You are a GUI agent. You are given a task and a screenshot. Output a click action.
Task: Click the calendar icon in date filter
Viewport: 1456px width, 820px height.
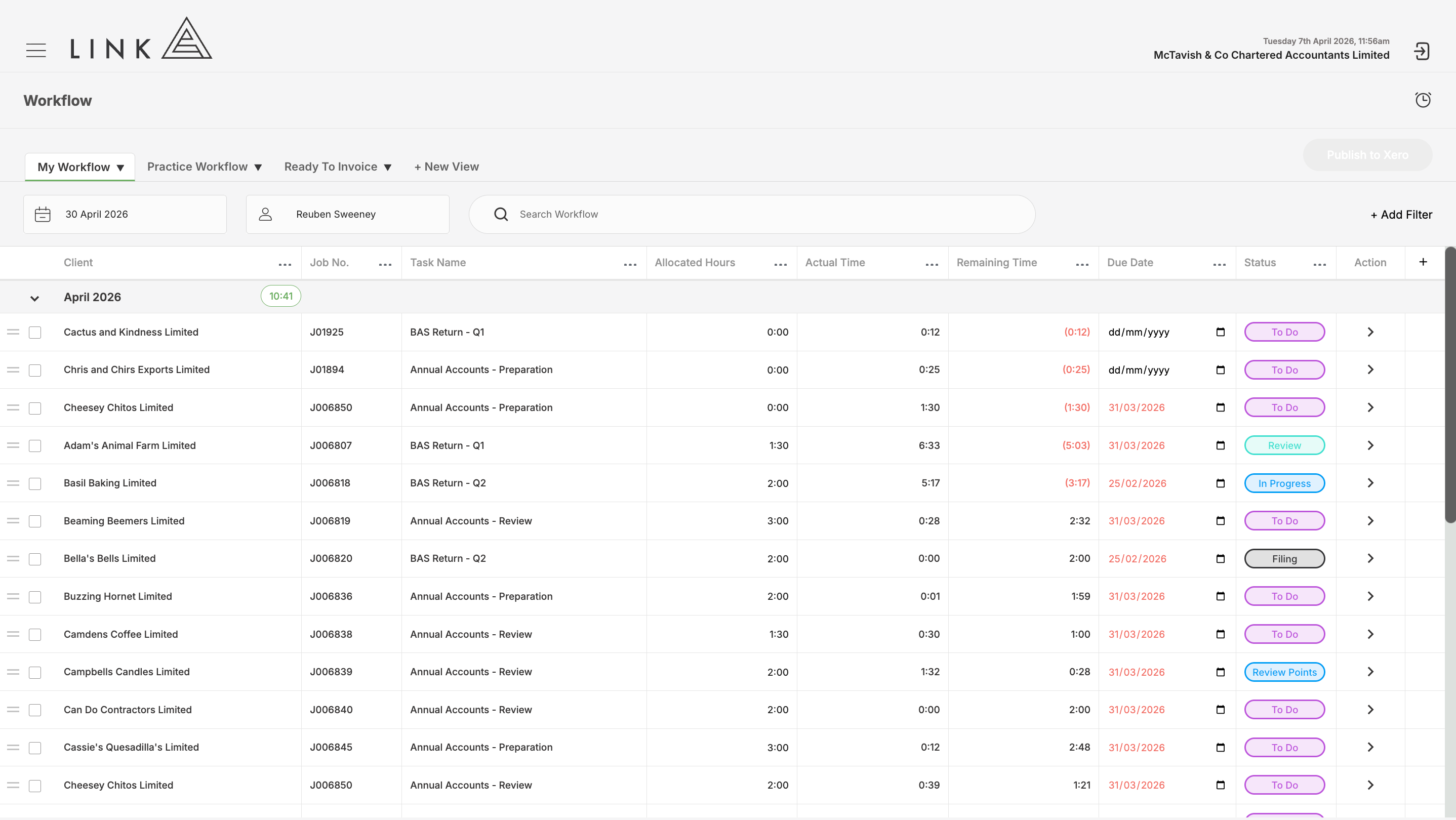(43, 214)
